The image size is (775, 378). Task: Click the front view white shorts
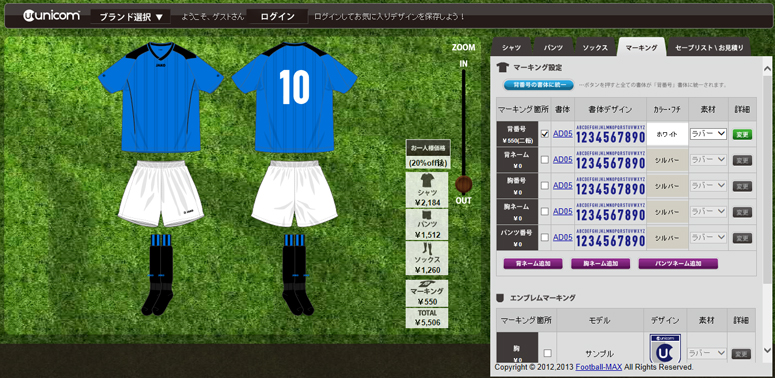161,193
